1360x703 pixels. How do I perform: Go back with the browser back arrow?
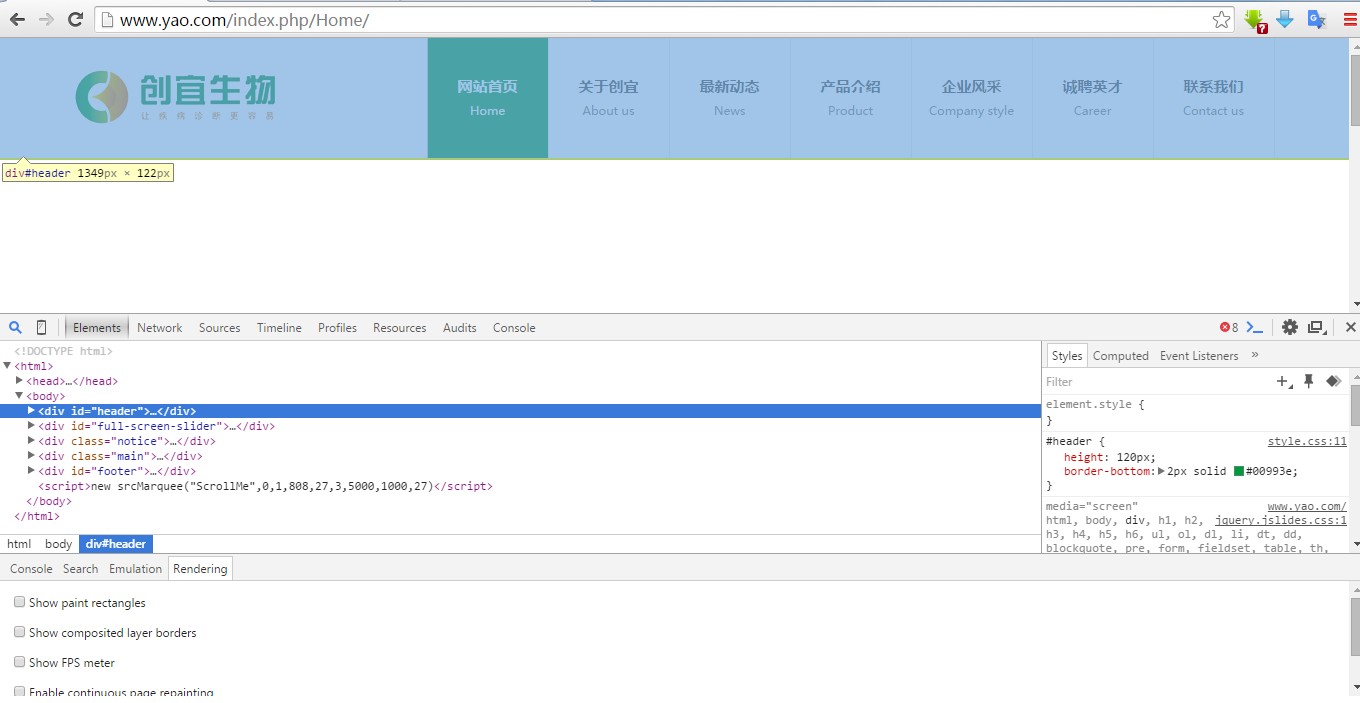click(17, 19)
